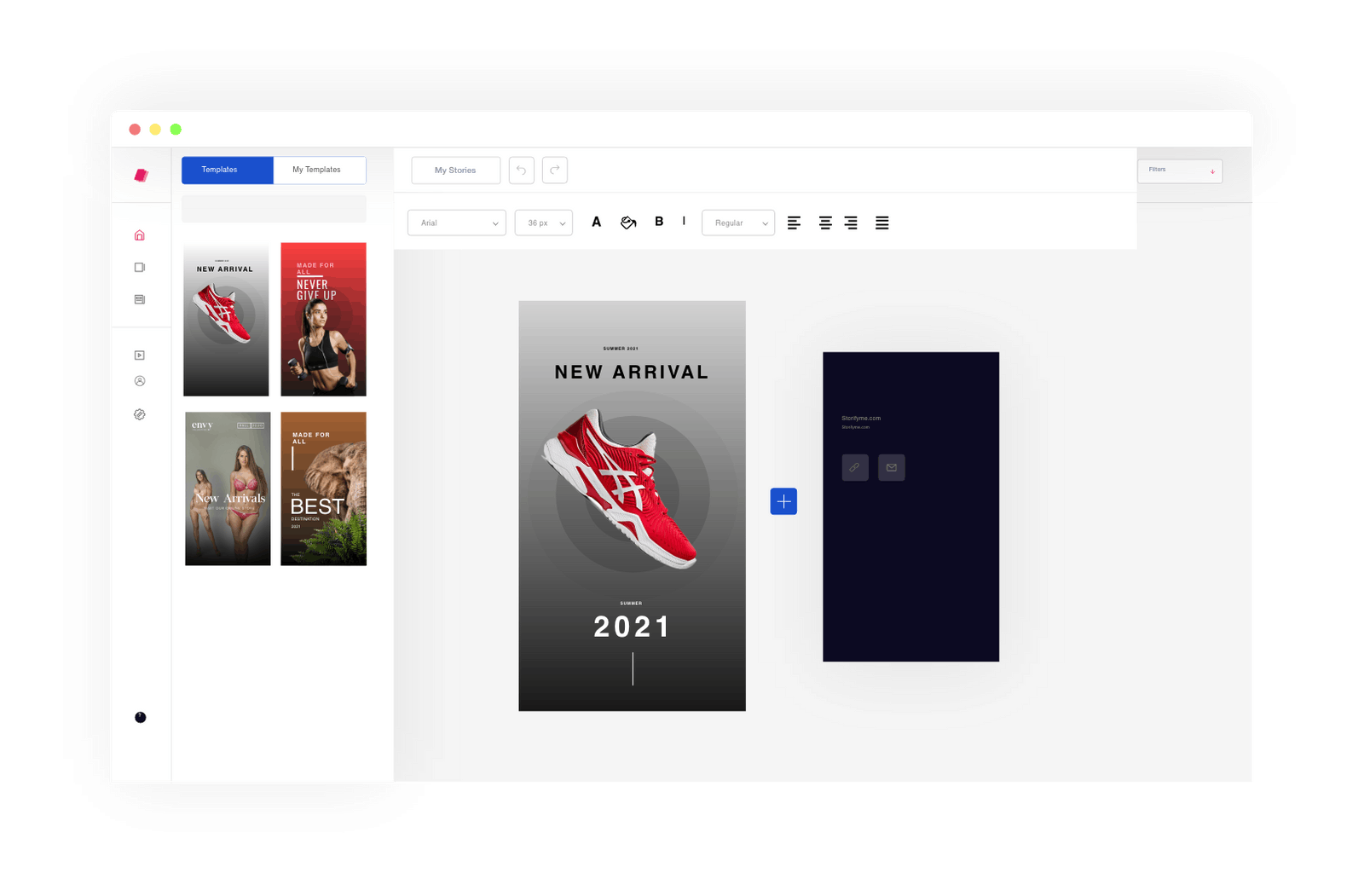Select the link icon on dark story preview
Viewport: 1364px width, 896px height.
pyautogui.click(x=854, y=467)
